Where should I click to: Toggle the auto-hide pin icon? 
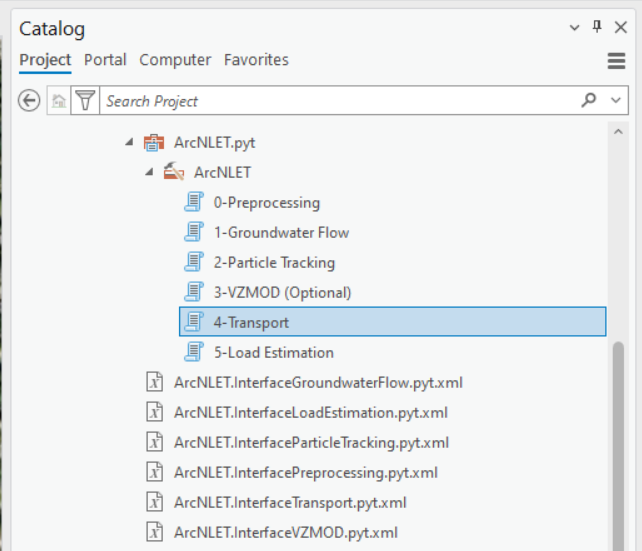597,27
